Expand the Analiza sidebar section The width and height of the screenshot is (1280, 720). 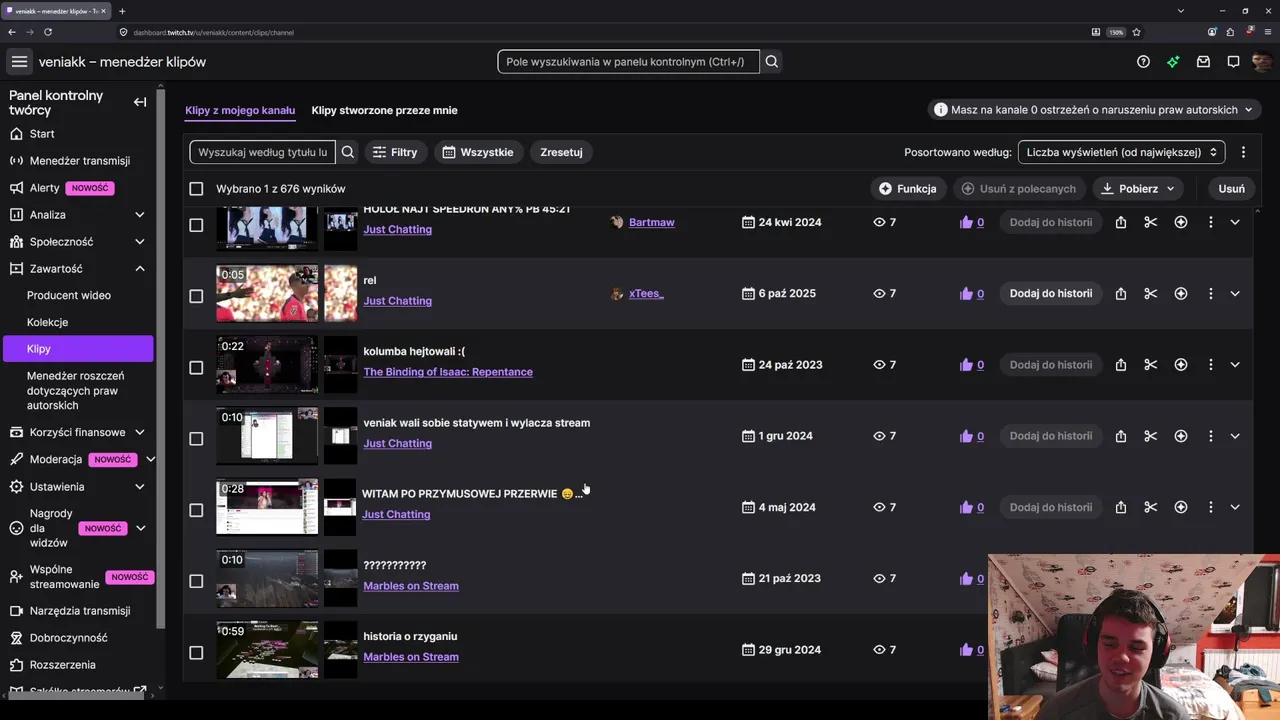[140, 215]
